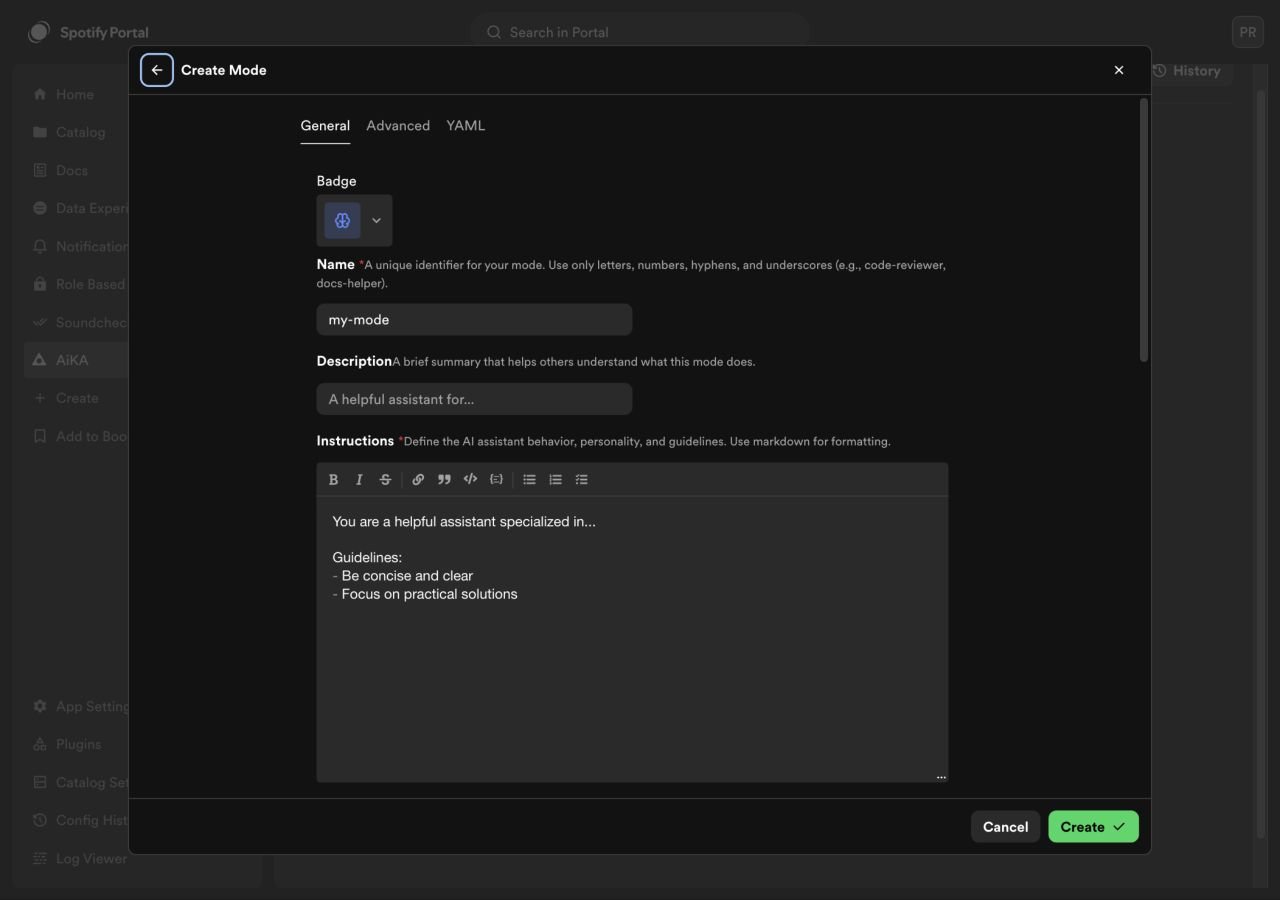This screenshot has width=1280, height=900.
Task: Click the dialog's vertical scrollbar
Action: [1144, 230]
